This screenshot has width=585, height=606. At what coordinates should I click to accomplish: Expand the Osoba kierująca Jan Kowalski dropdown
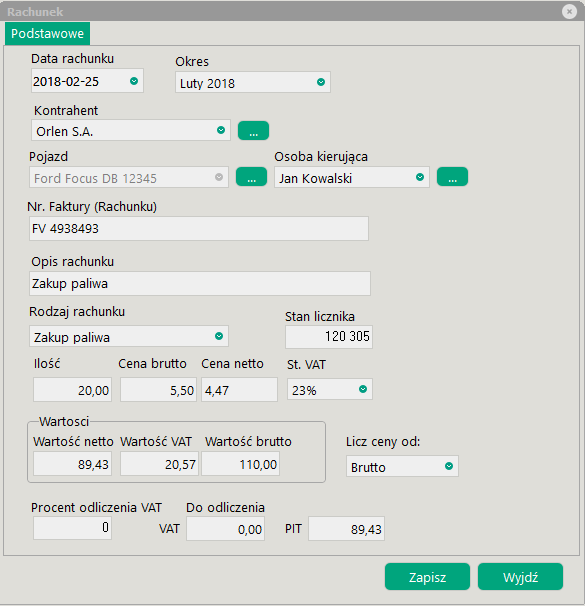click(420, 177)
